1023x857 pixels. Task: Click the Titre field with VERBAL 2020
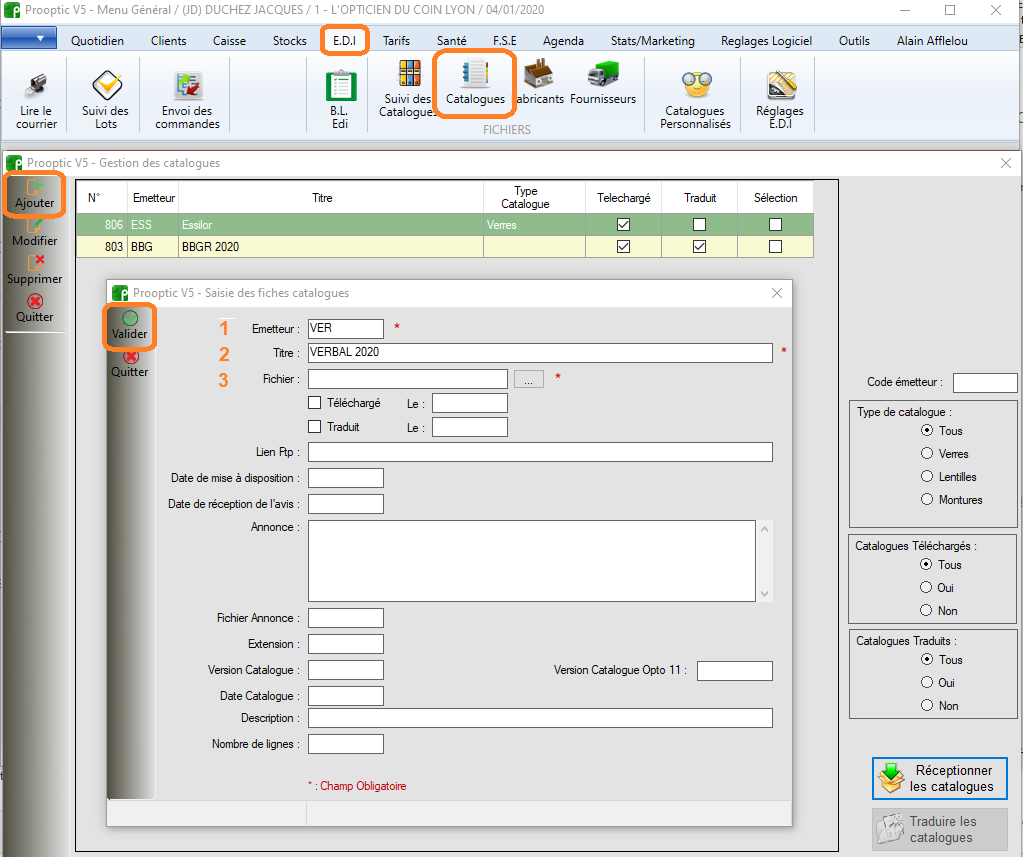[x=540, y=353]
